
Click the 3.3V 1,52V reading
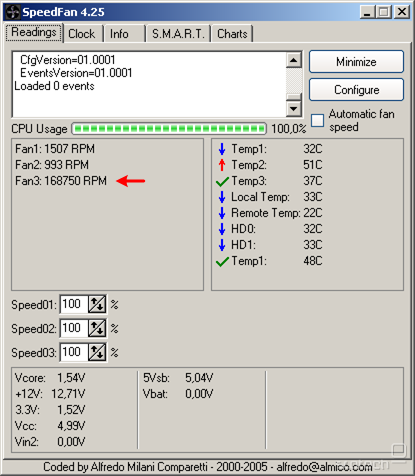tap(50, 410)
